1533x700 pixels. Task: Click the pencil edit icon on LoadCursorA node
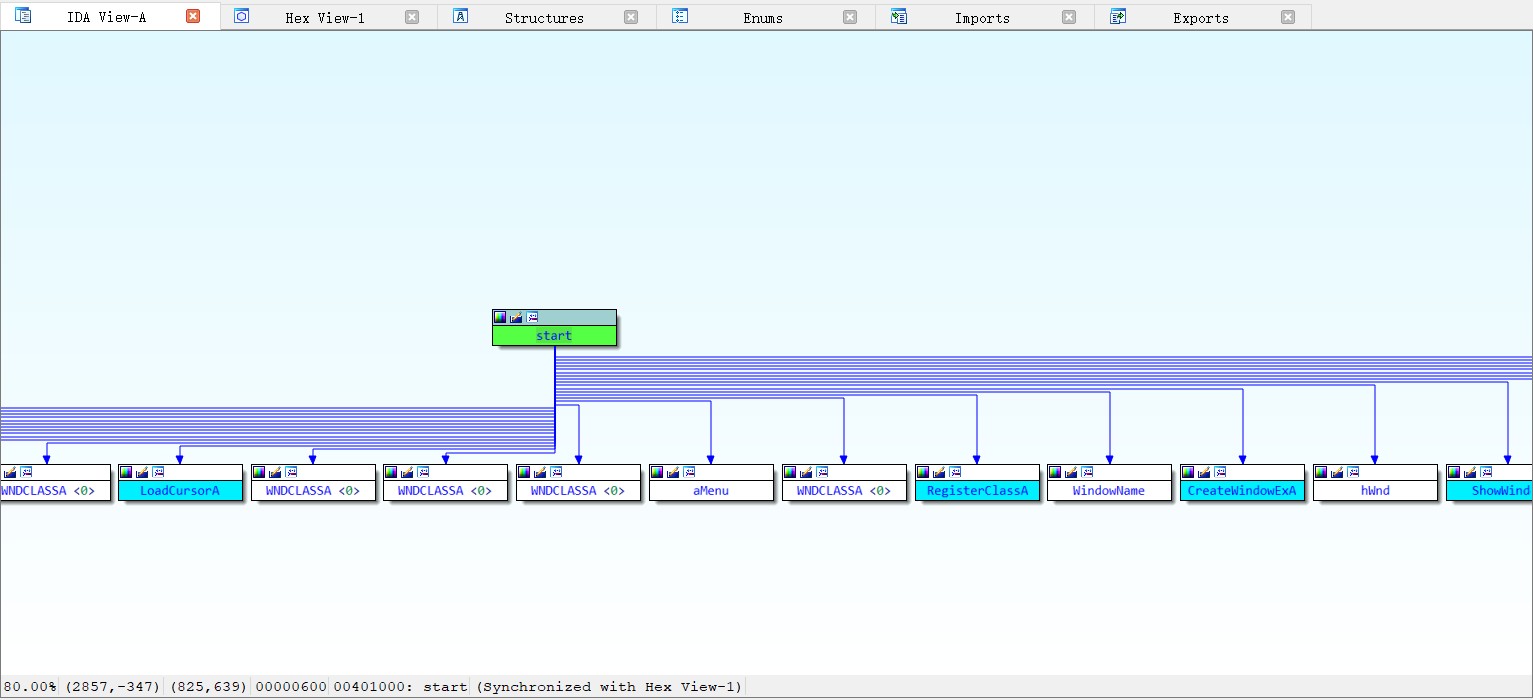pos(142,472)
